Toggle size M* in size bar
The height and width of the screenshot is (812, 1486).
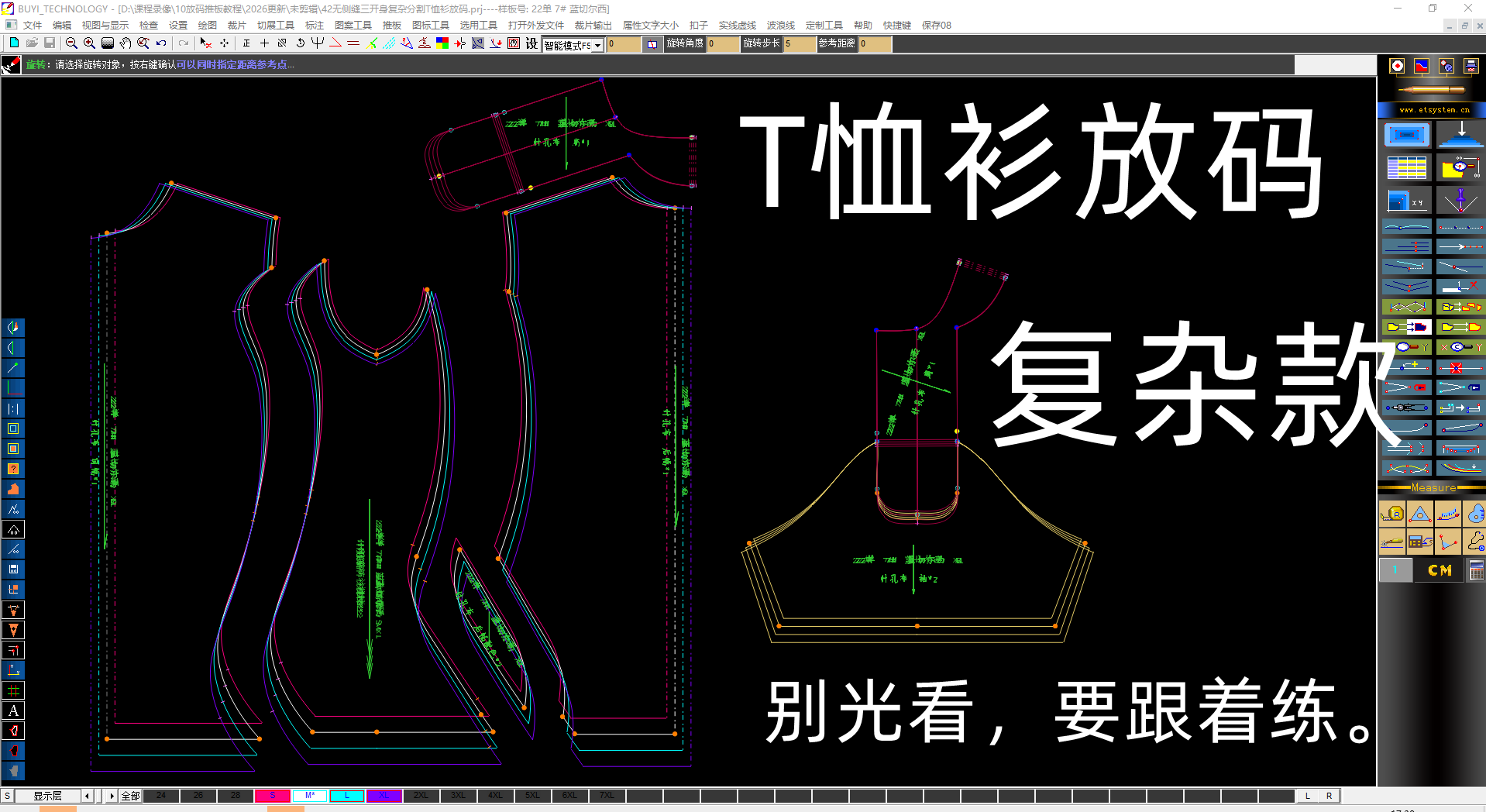coord(310,796)
